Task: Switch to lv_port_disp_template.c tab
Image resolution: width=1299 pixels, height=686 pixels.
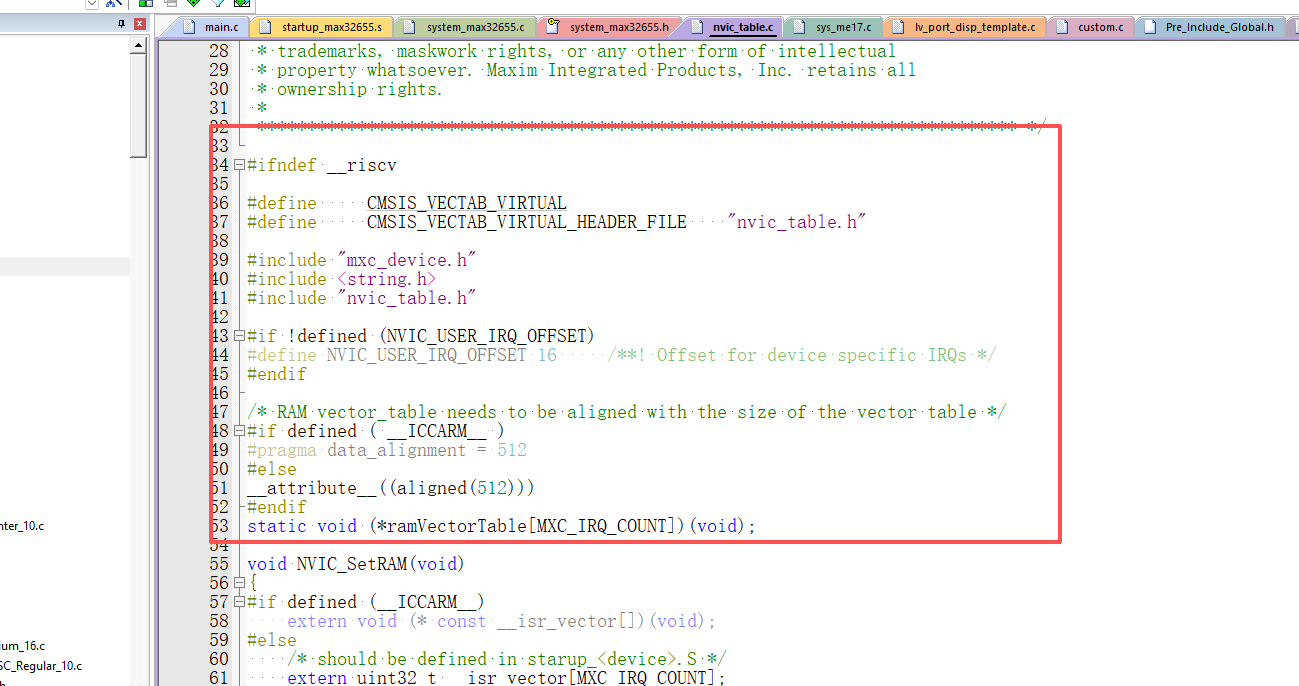Action: coord(965,27)
